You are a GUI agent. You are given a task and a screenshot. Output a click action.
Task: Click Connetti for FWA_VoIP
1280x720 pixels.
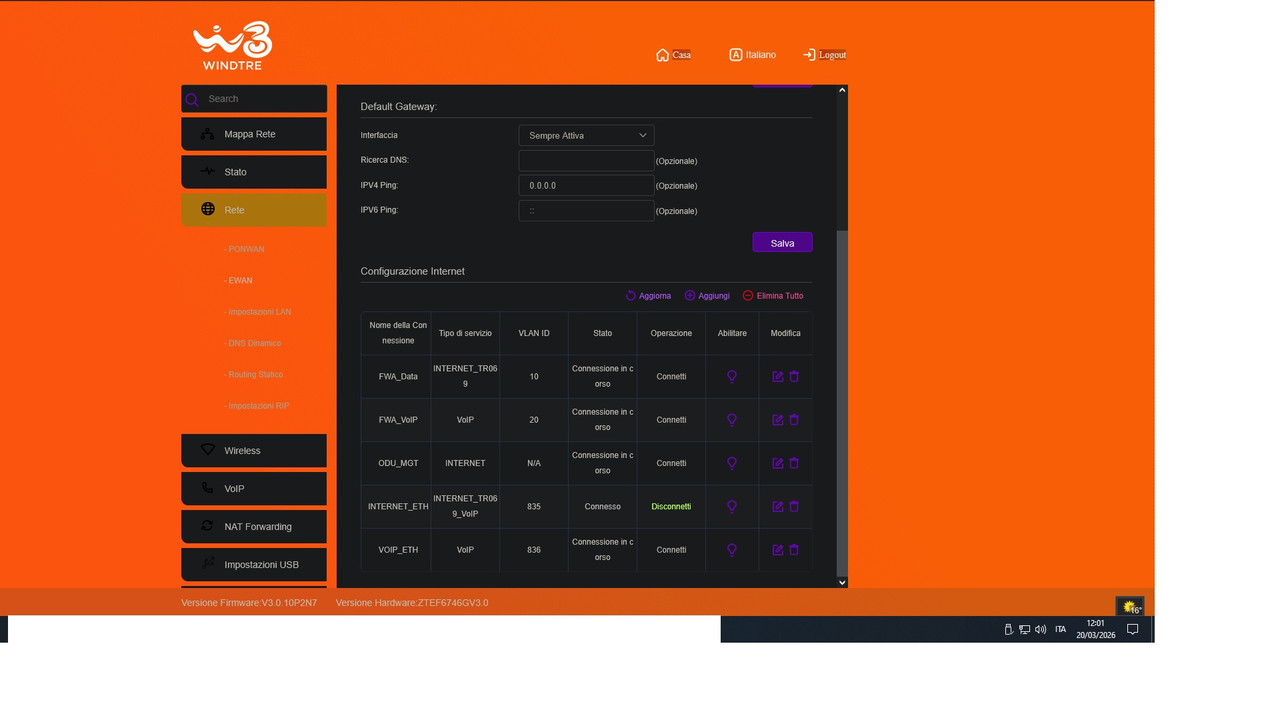click(671, 420)
